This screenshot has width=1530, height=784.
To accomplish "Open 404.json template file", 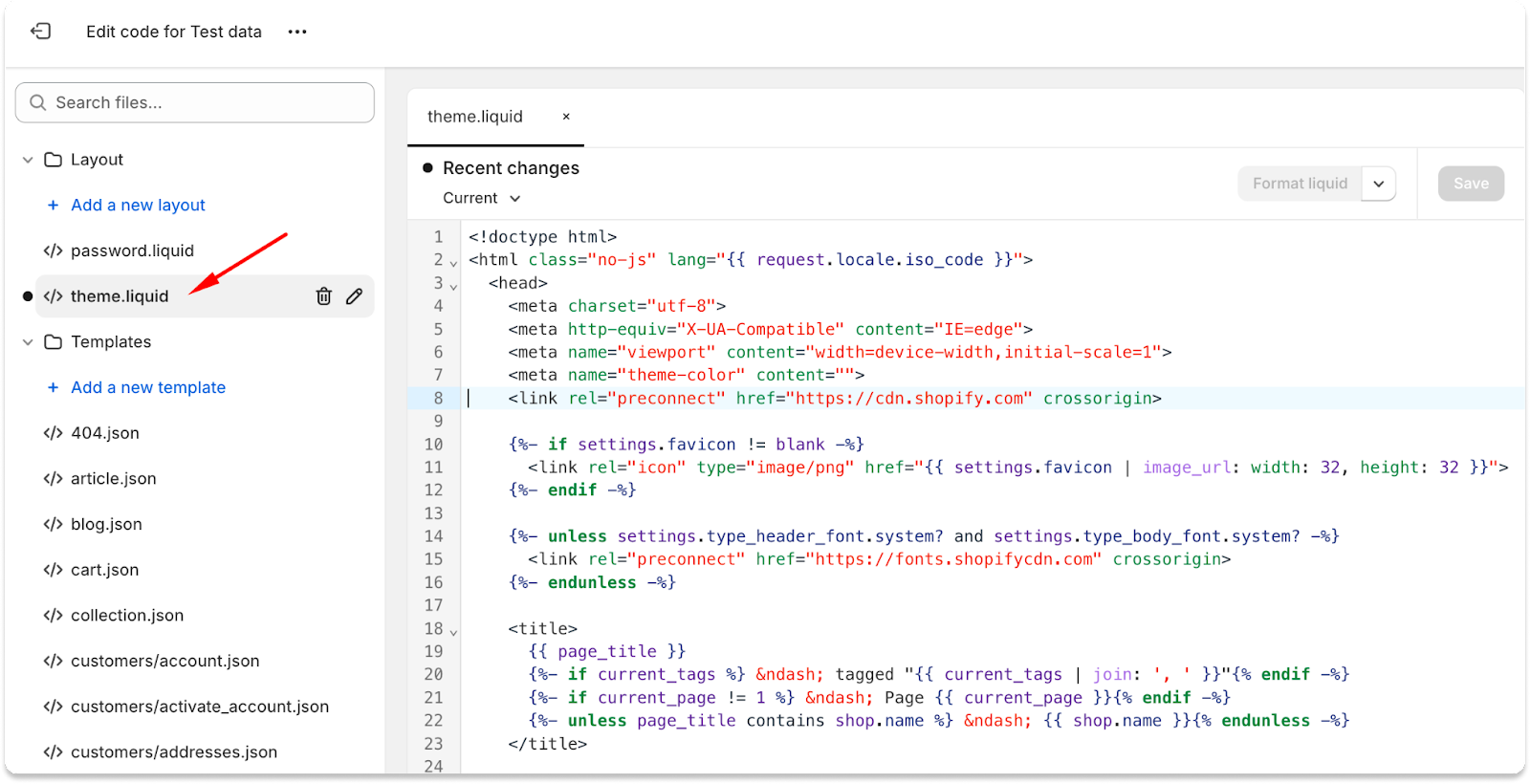I will tap(105, 433).
